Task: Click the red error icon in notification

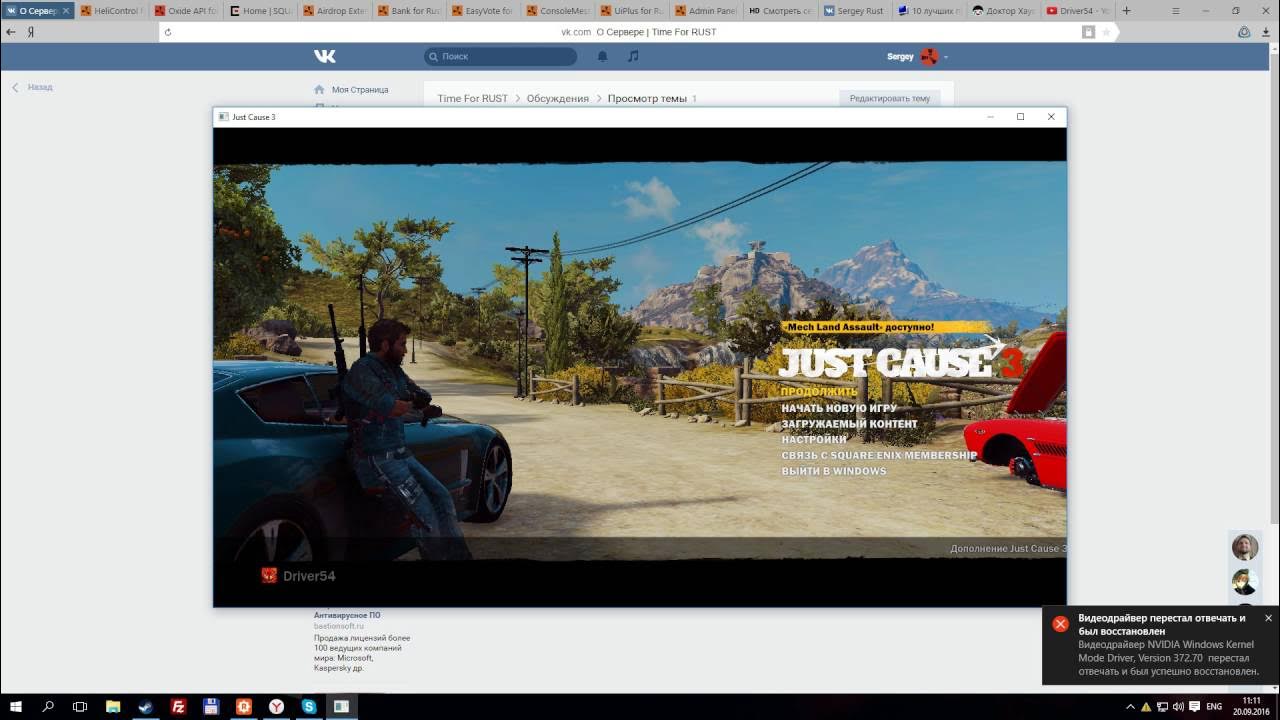Action: 1060,624
